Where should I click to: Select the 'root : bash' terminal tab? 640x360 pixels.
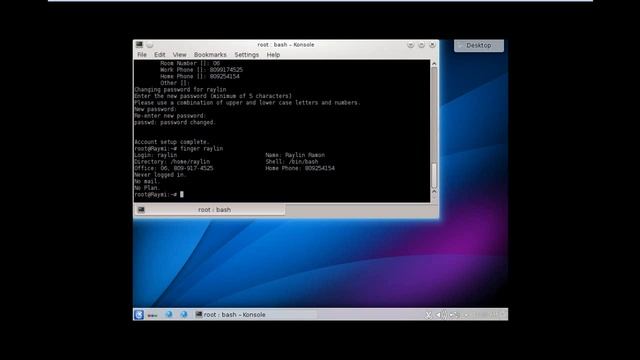coord(210,210)
